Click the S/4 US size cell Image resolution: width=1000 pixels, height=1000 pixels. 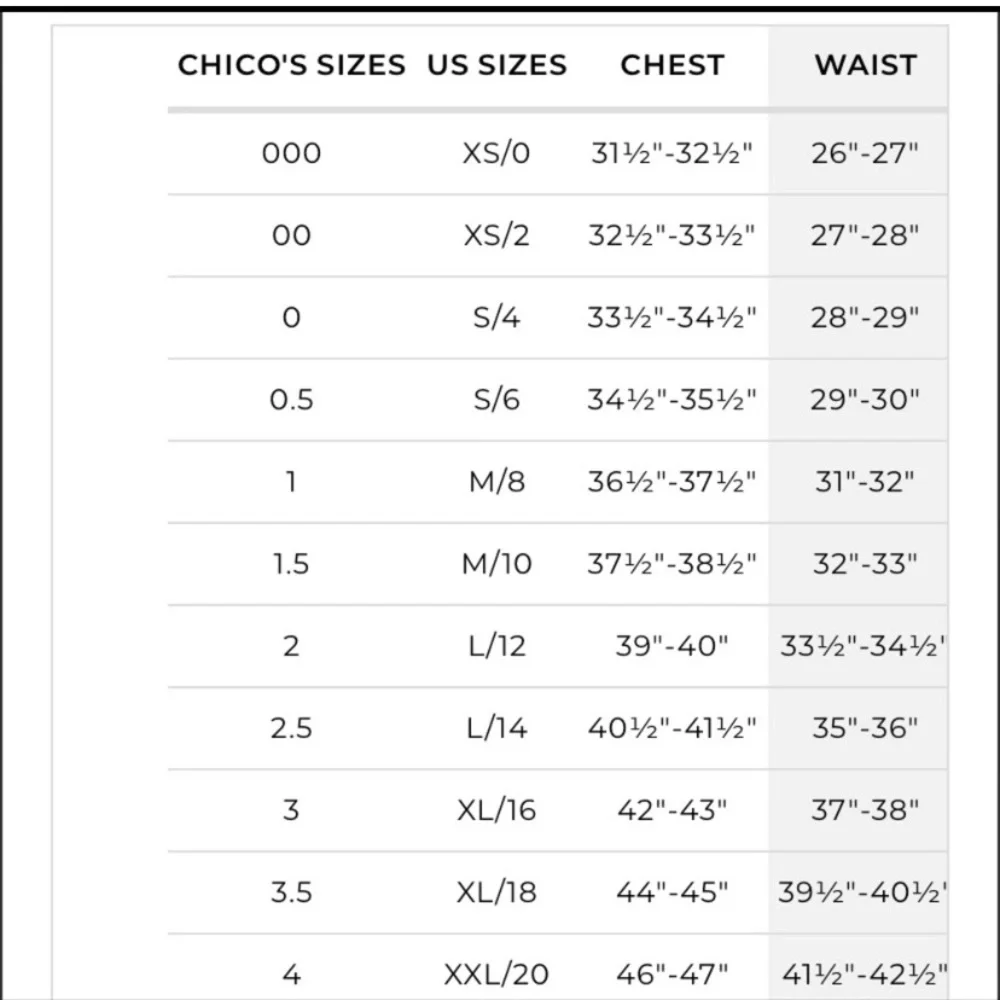coord(497,318)
